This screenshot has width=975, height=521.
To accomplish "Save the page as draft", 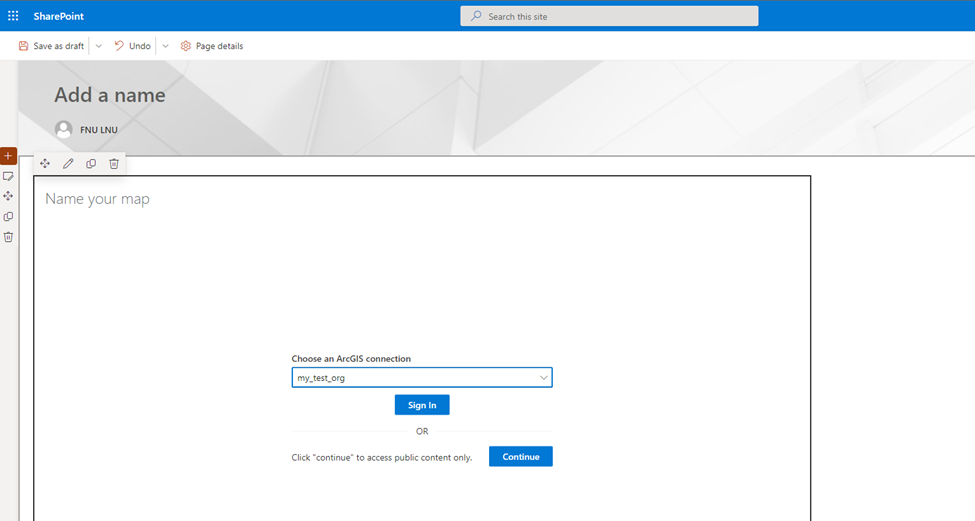I will pos(51,46).
